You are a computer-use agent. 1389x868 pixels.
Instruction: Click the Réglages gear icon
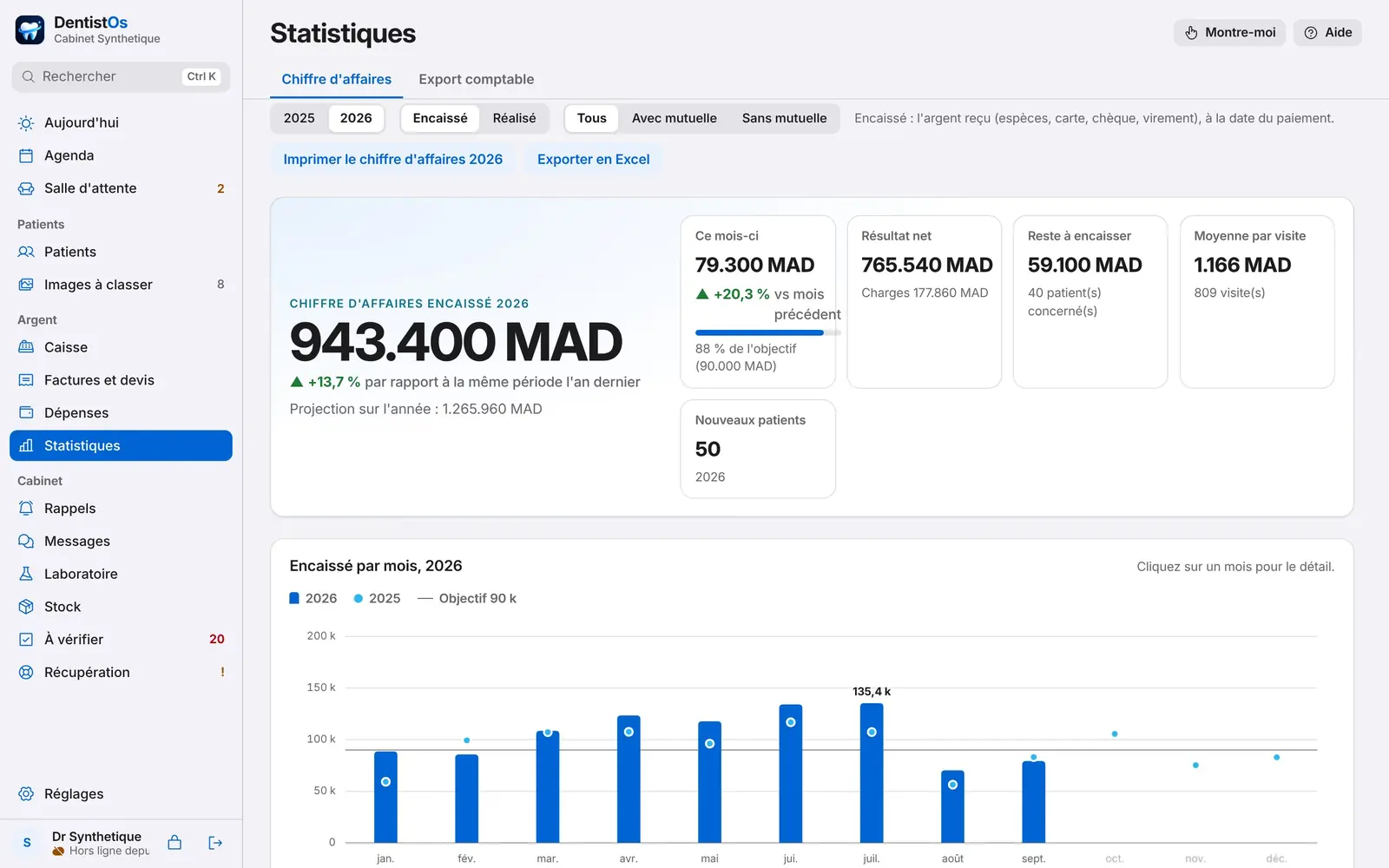[26, 794]
